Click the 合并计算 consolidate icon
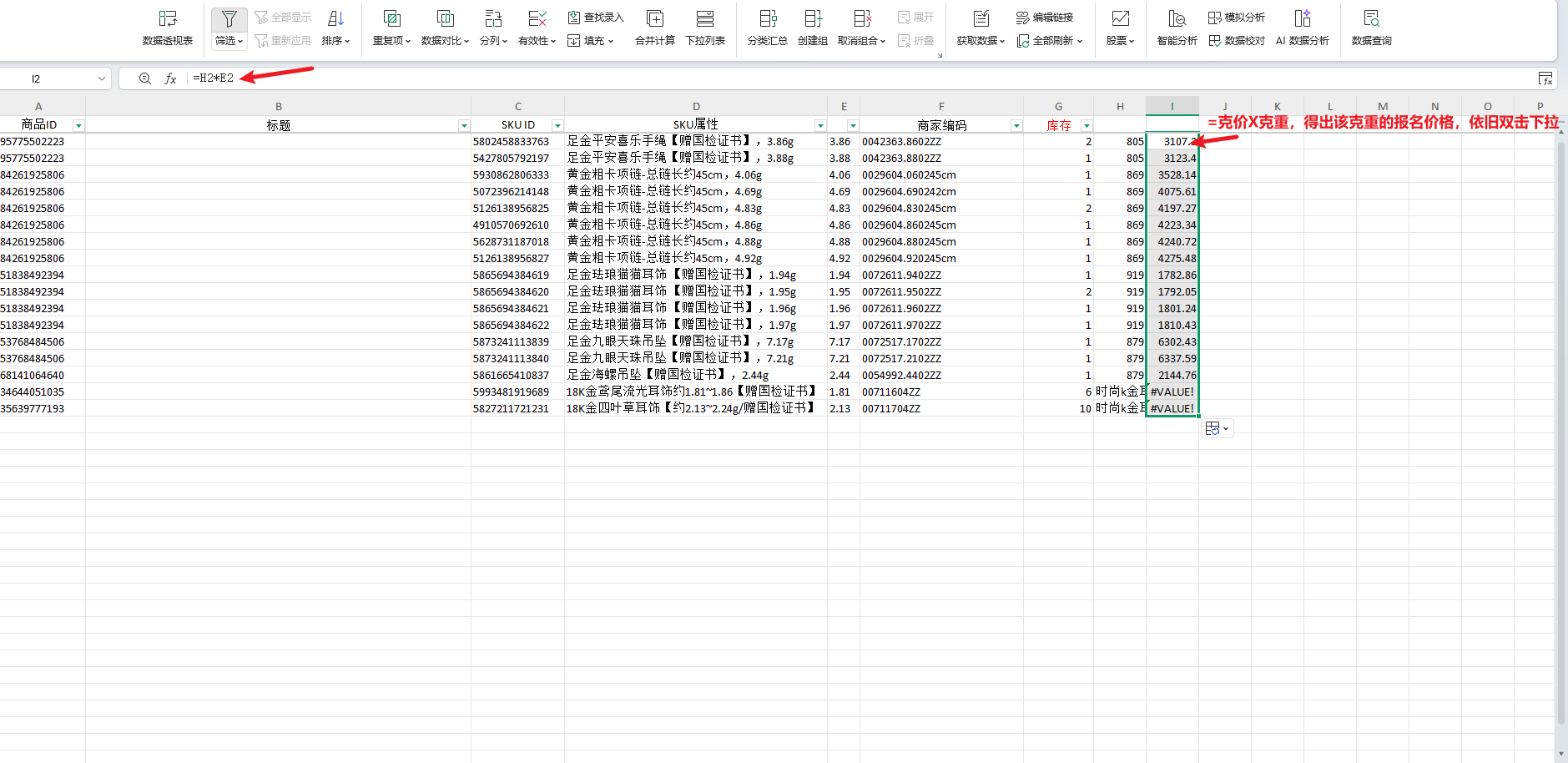The image size is (1568, 763). (x=655, y=18)
